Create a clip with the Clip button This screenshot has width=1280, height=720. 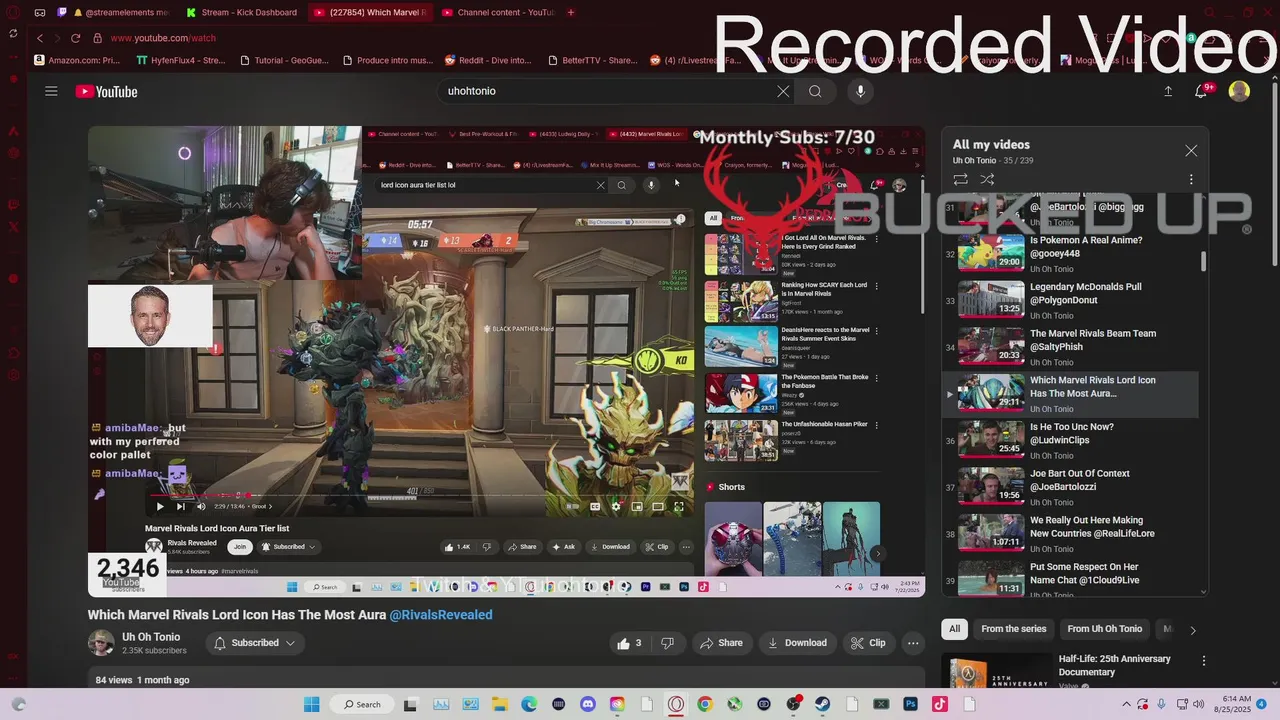pyautogui.click(x=868, y=643)
